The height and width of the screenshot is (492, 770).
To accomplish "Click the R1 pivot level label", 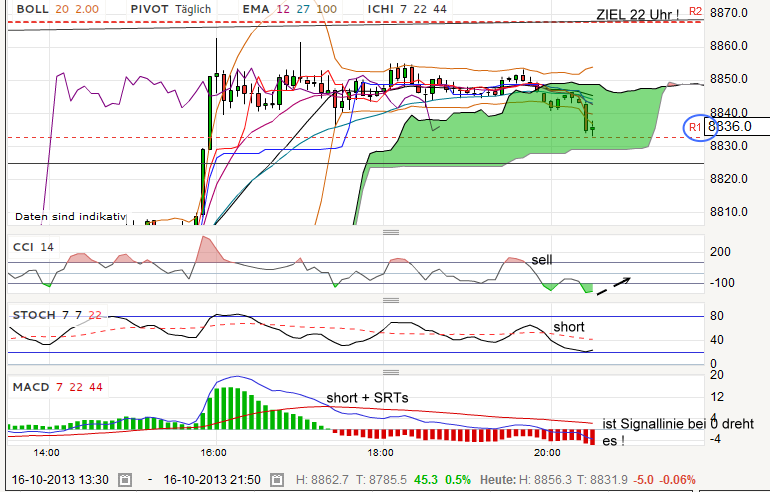I will pyautogui.click(x=695, y=128).
